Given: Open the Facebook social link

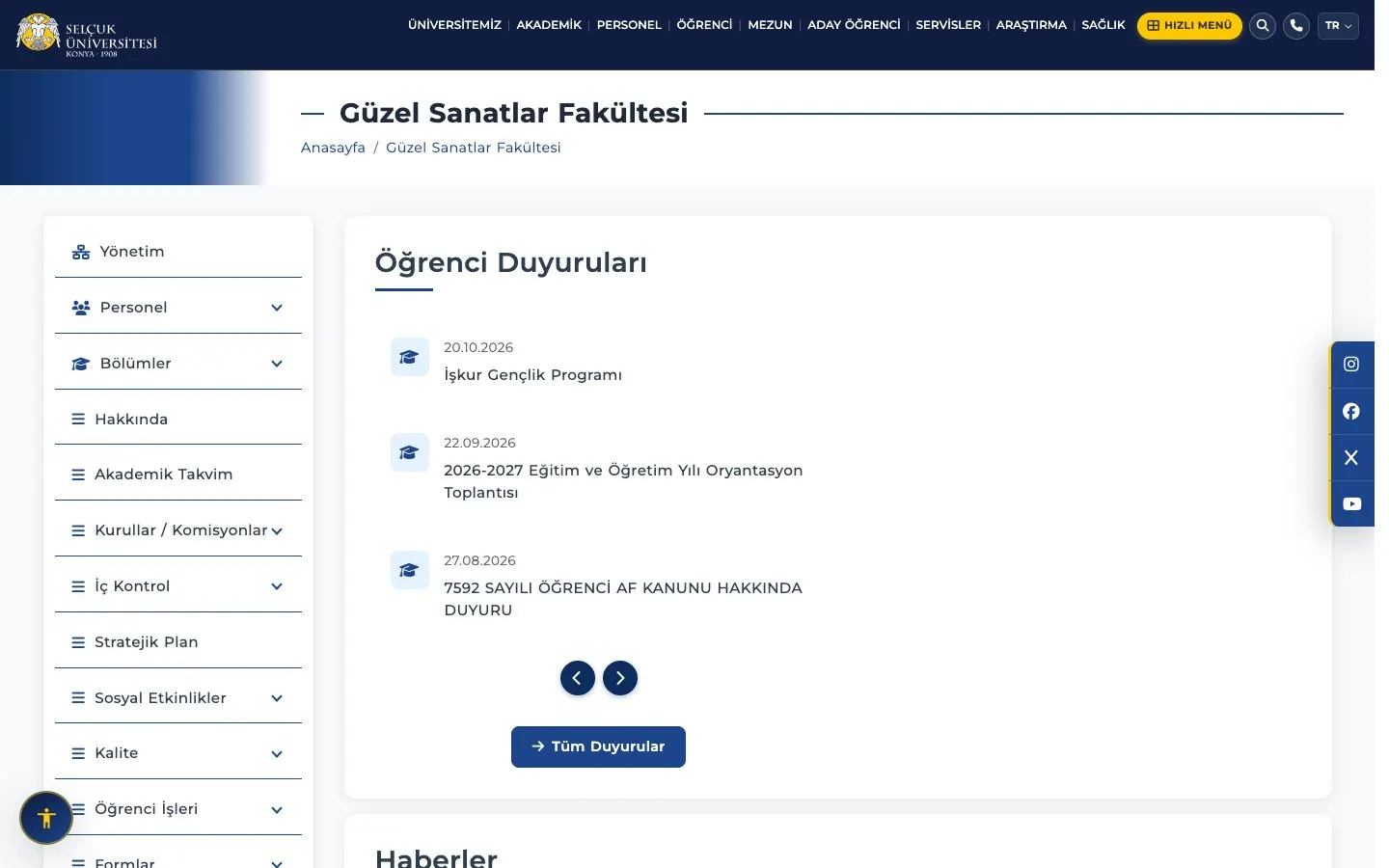Looking at the screenshot, I should point(1351,411).
